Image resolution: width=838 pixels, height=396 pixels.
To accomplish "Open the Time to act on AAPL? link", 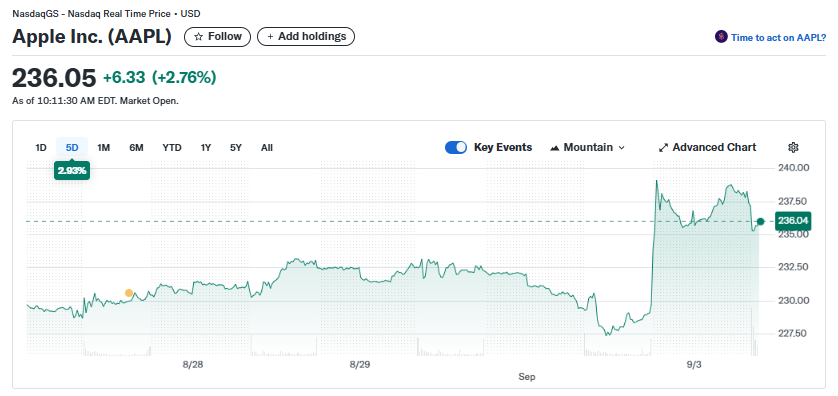I will 778,37.
